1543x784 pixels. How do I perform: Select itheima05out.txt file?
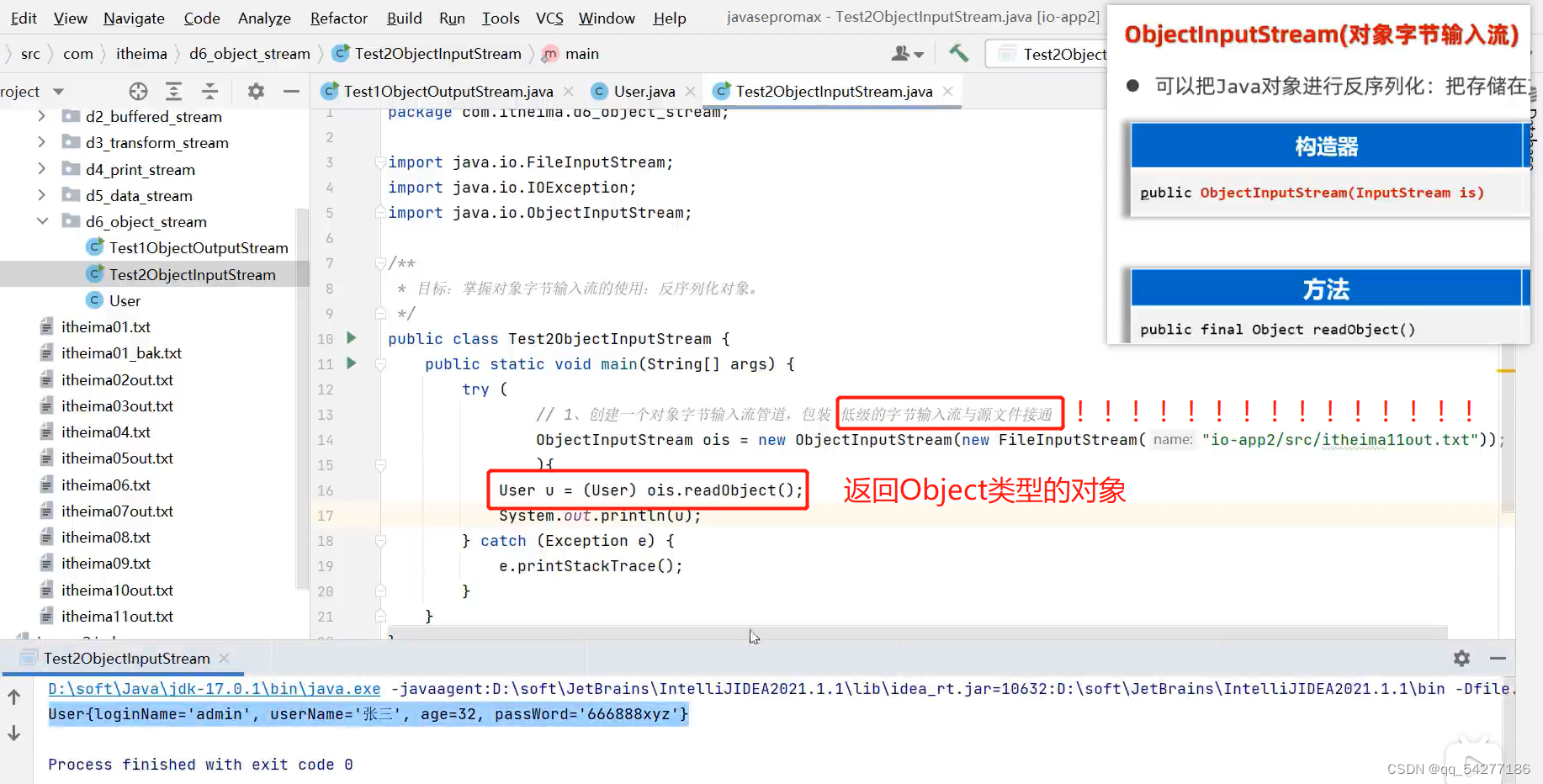tap(117, 458)
